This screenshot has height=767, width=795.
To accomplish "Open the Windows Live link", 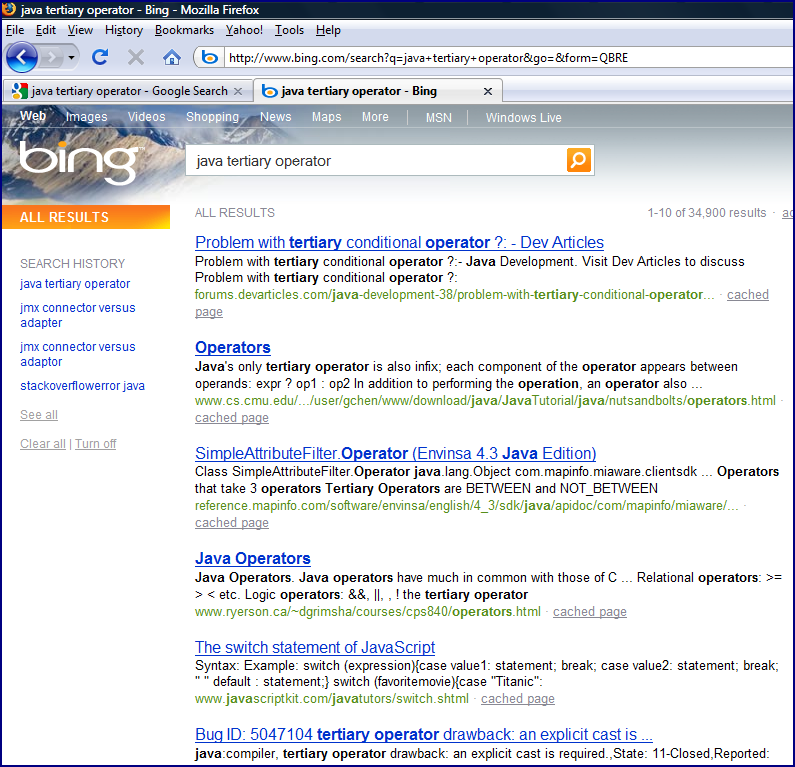I will point(523,118).
